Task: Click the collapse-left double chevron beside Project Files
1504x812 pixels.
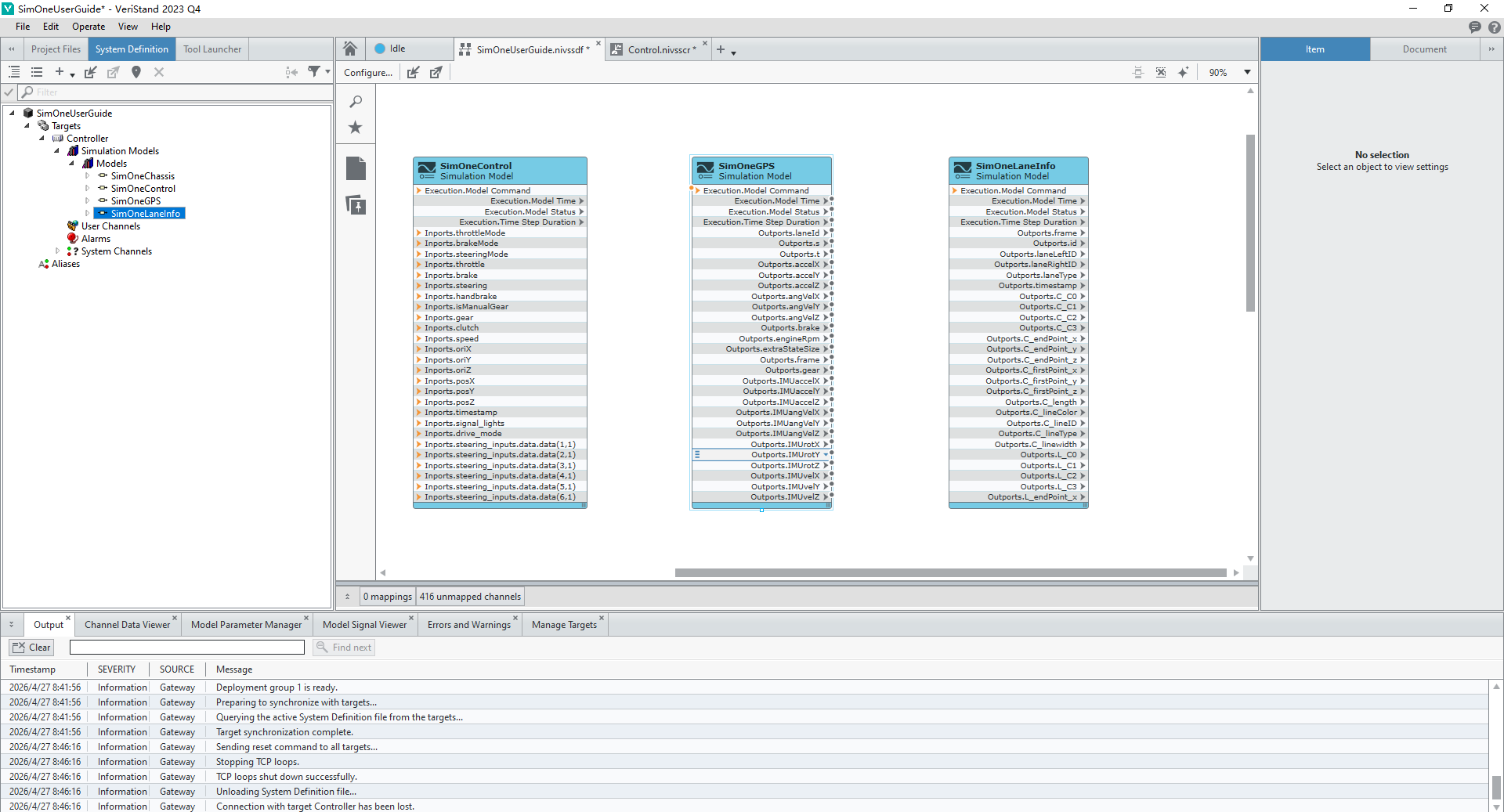Action: click(12, 49)
